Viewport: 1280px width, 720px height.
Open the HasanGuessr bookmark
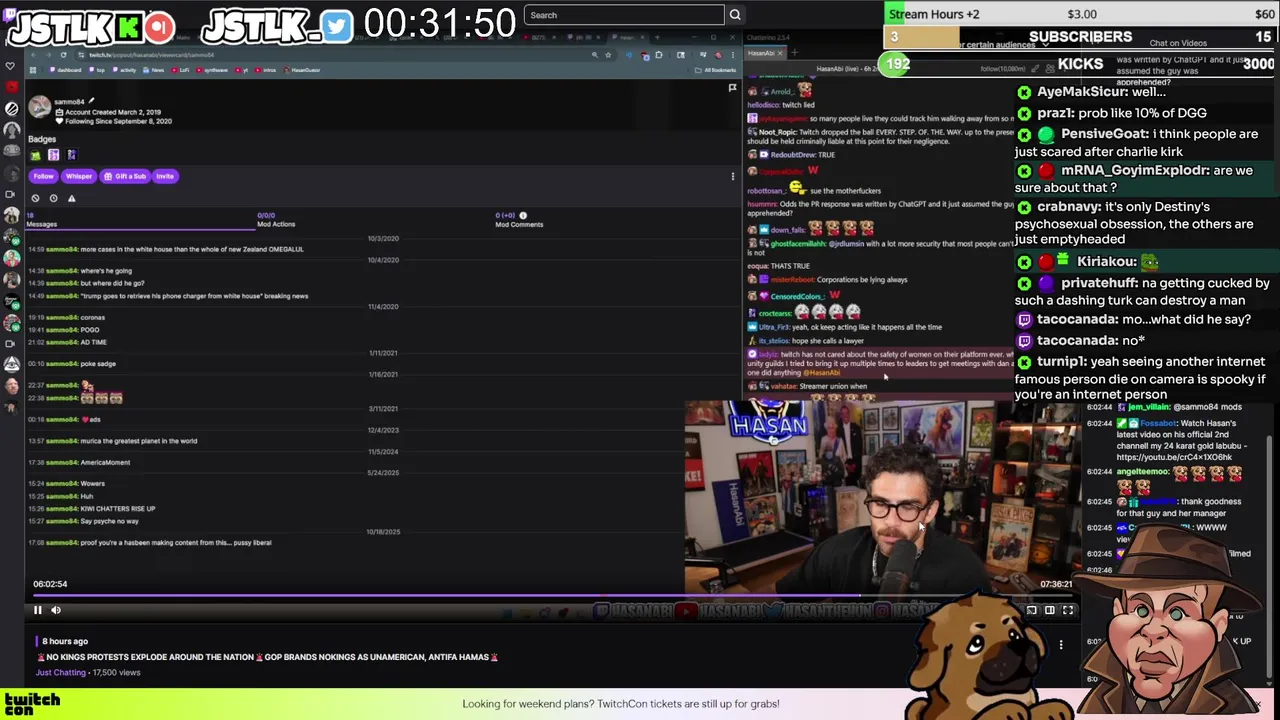coord(302,70)
